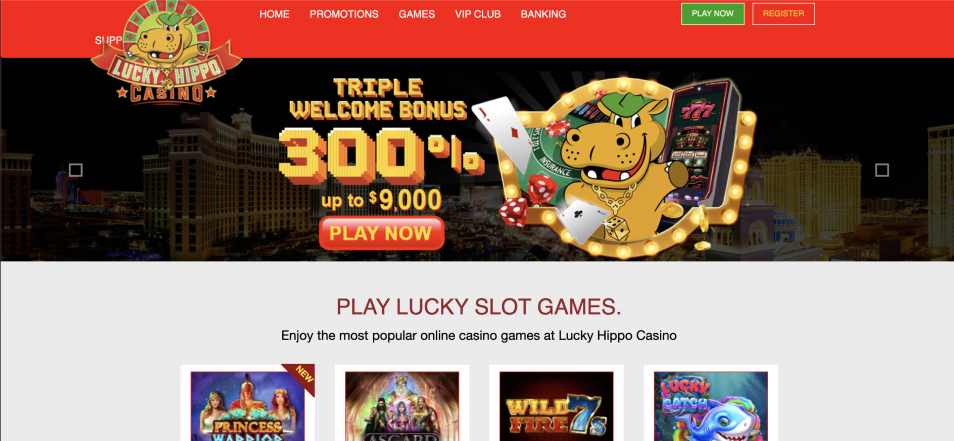Open the Games section

[x=417, y=14]
